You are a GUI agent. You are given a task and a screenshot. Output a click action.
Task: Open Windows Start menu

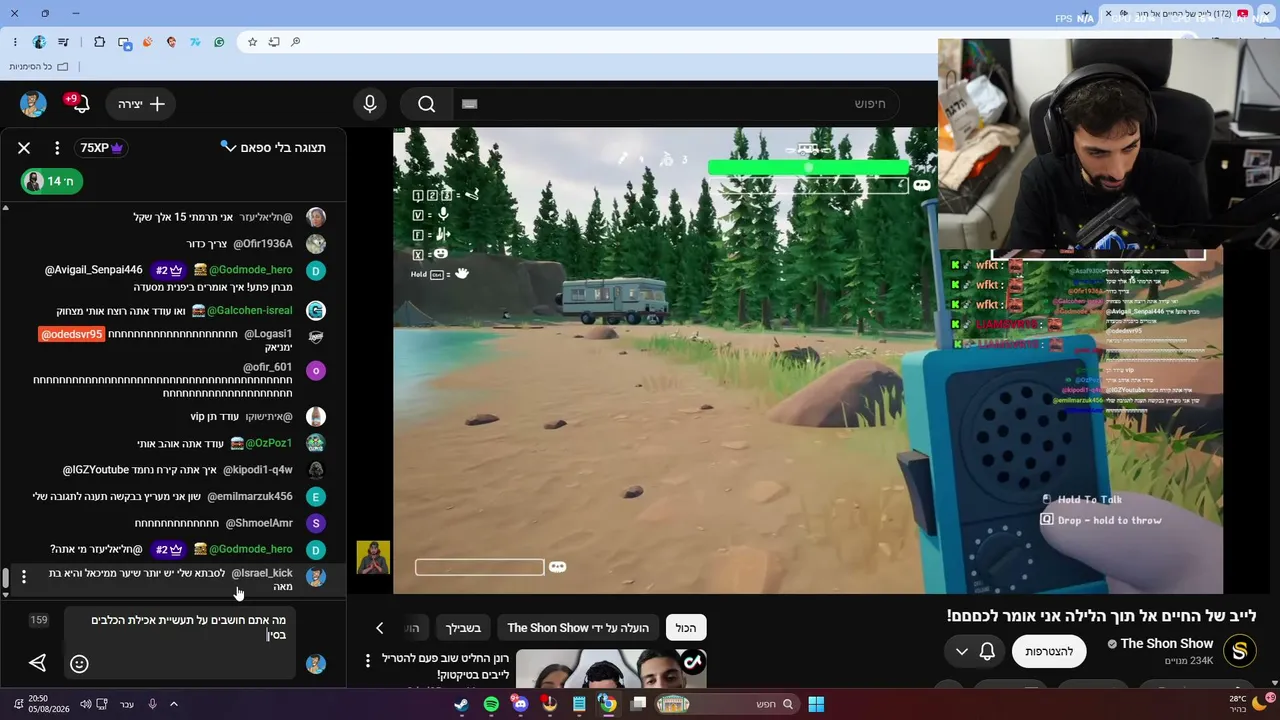(816, 705)
